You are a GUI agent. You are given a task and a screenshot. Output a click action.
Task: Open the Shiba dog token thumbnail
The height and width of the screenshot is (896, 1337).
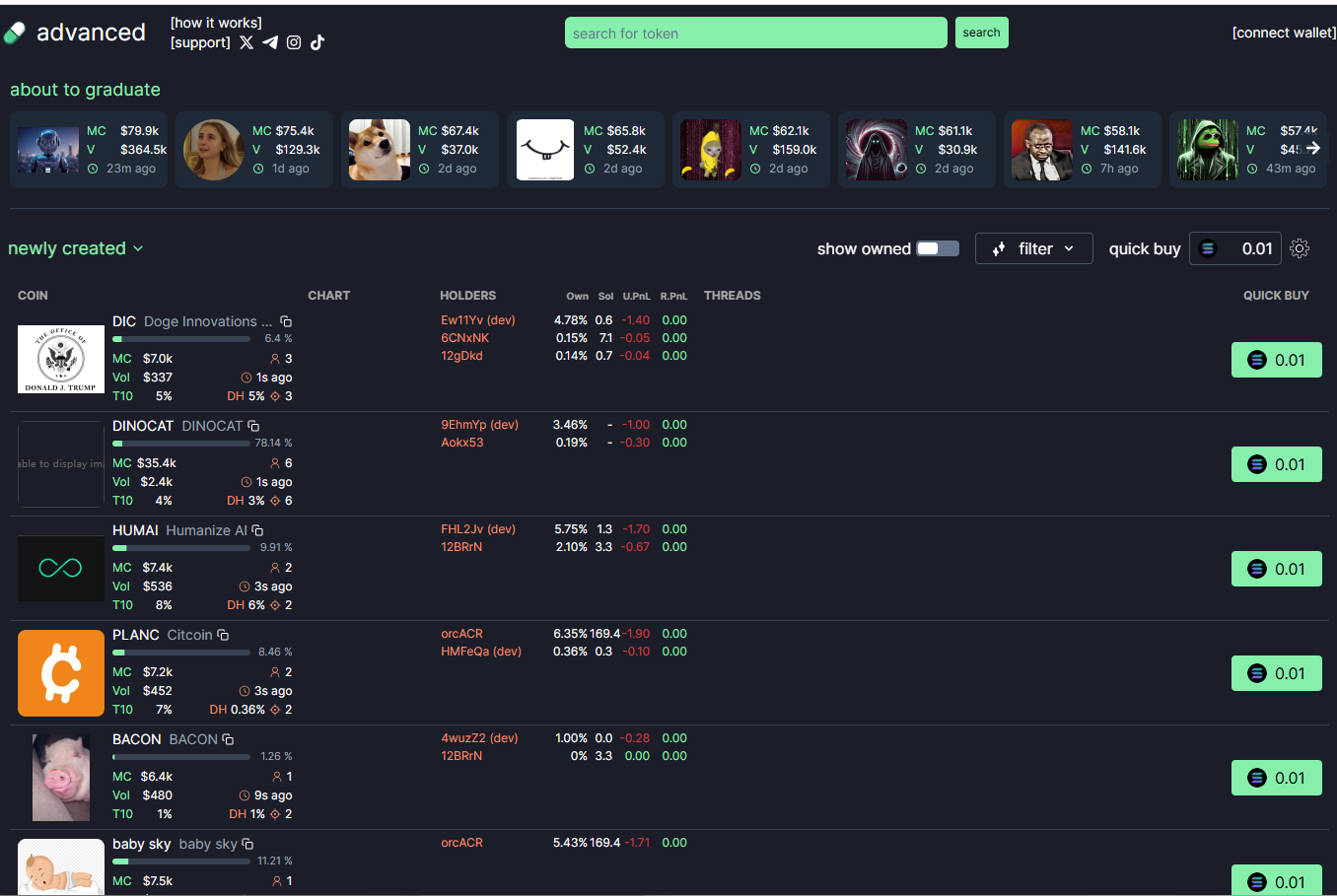(380, 150)
